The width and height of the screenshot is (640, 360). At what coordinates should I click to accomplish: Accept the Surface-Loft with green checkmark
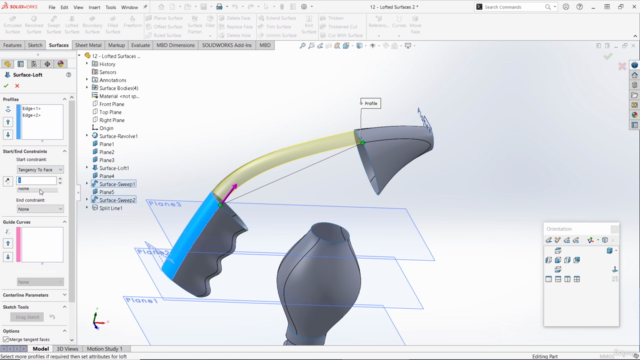tap(6, 86)
